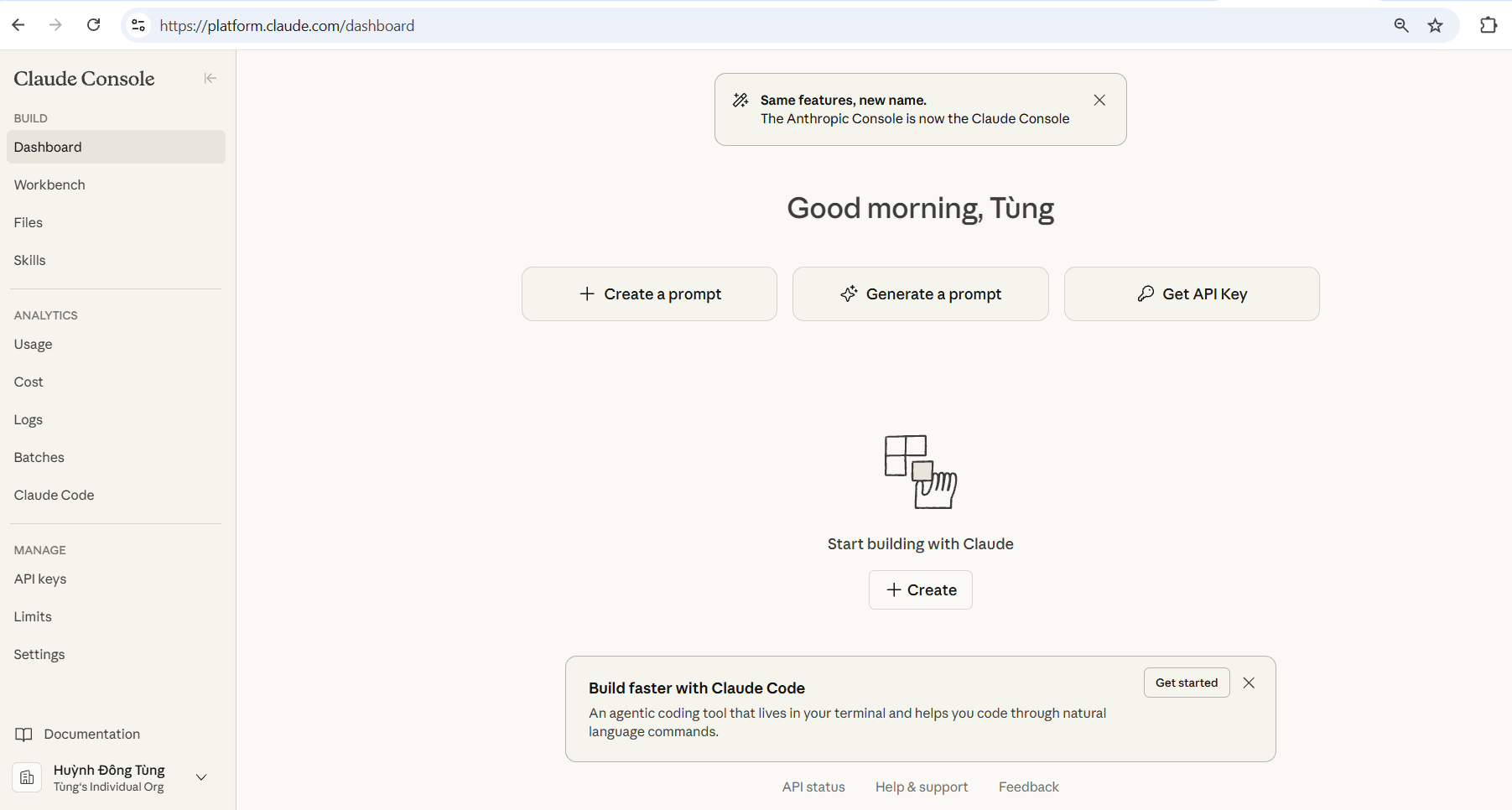Switch to the Claude Code section
Screen dimensions: 1512x810
tap(54, 495)
